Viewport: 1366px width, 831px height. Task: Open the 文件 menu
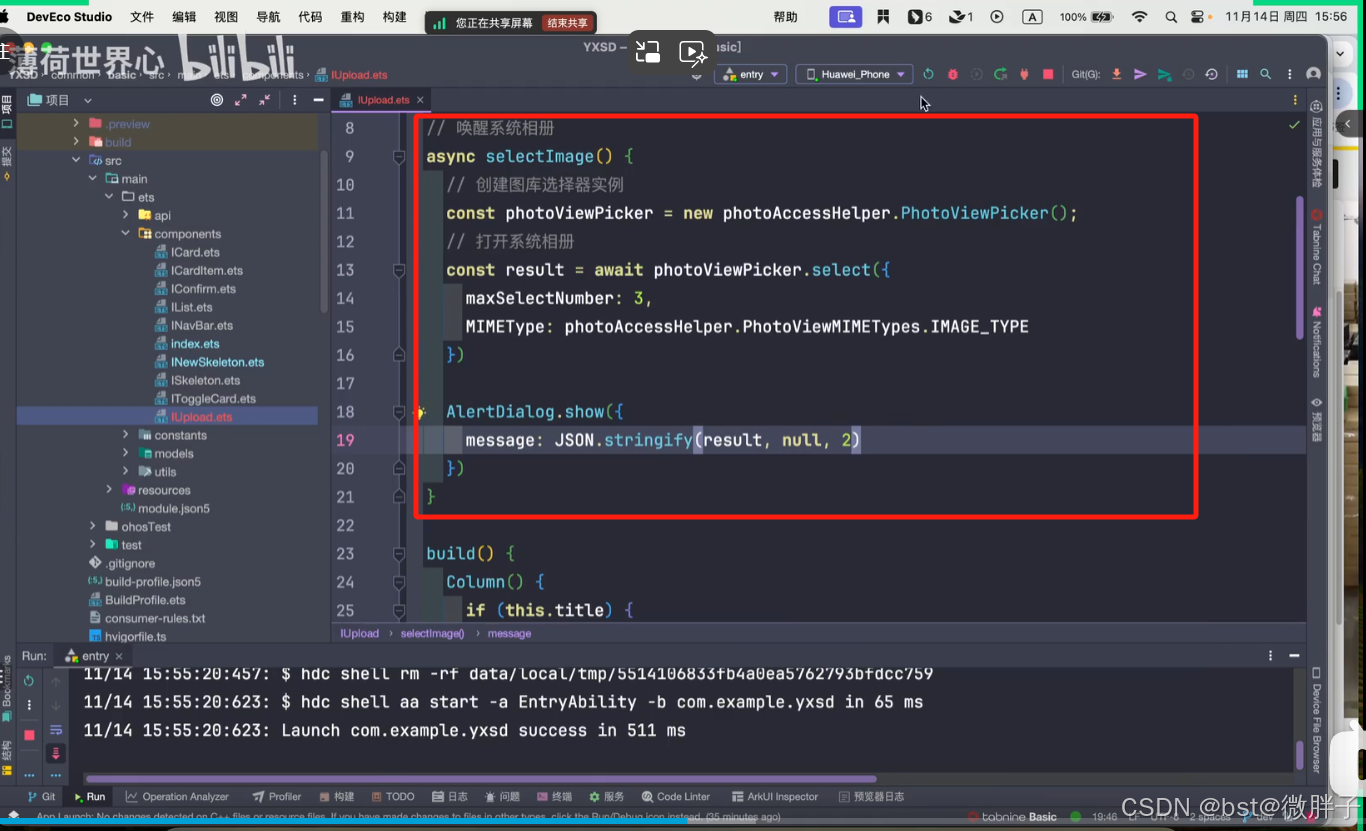click(142, 17)
